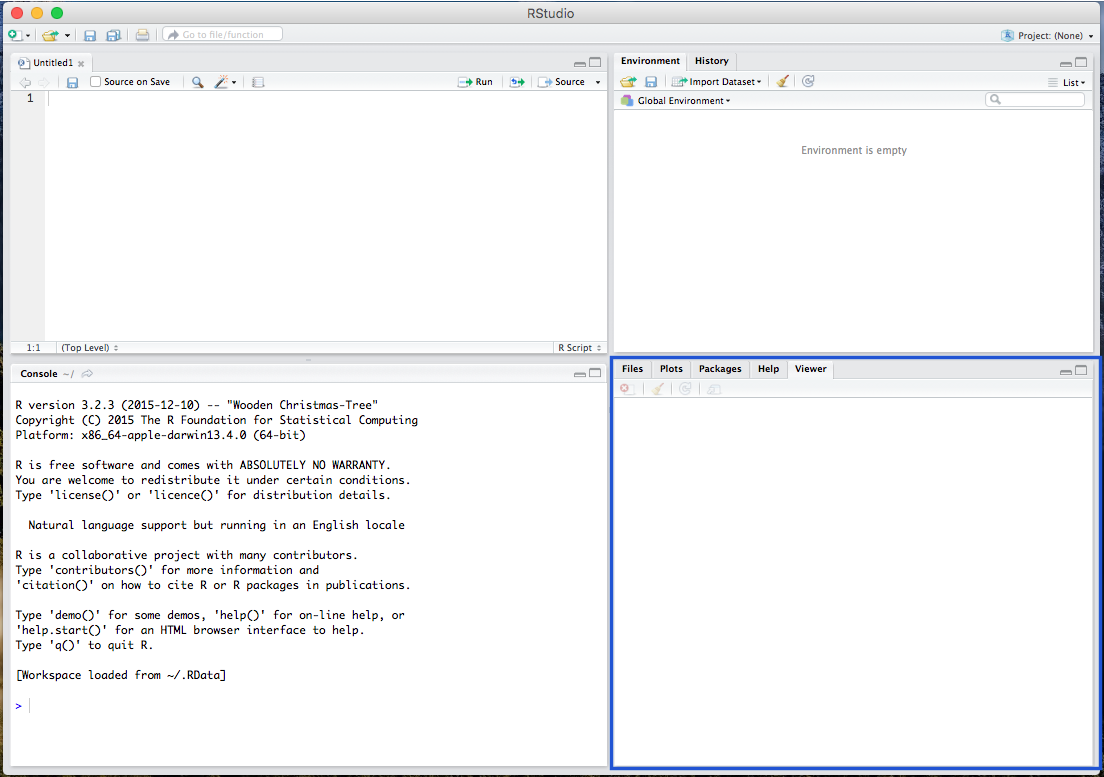Screen dimensions: 1104x777
Task: Click the Compile Notebook icon in editor
Action: point(258,82)
